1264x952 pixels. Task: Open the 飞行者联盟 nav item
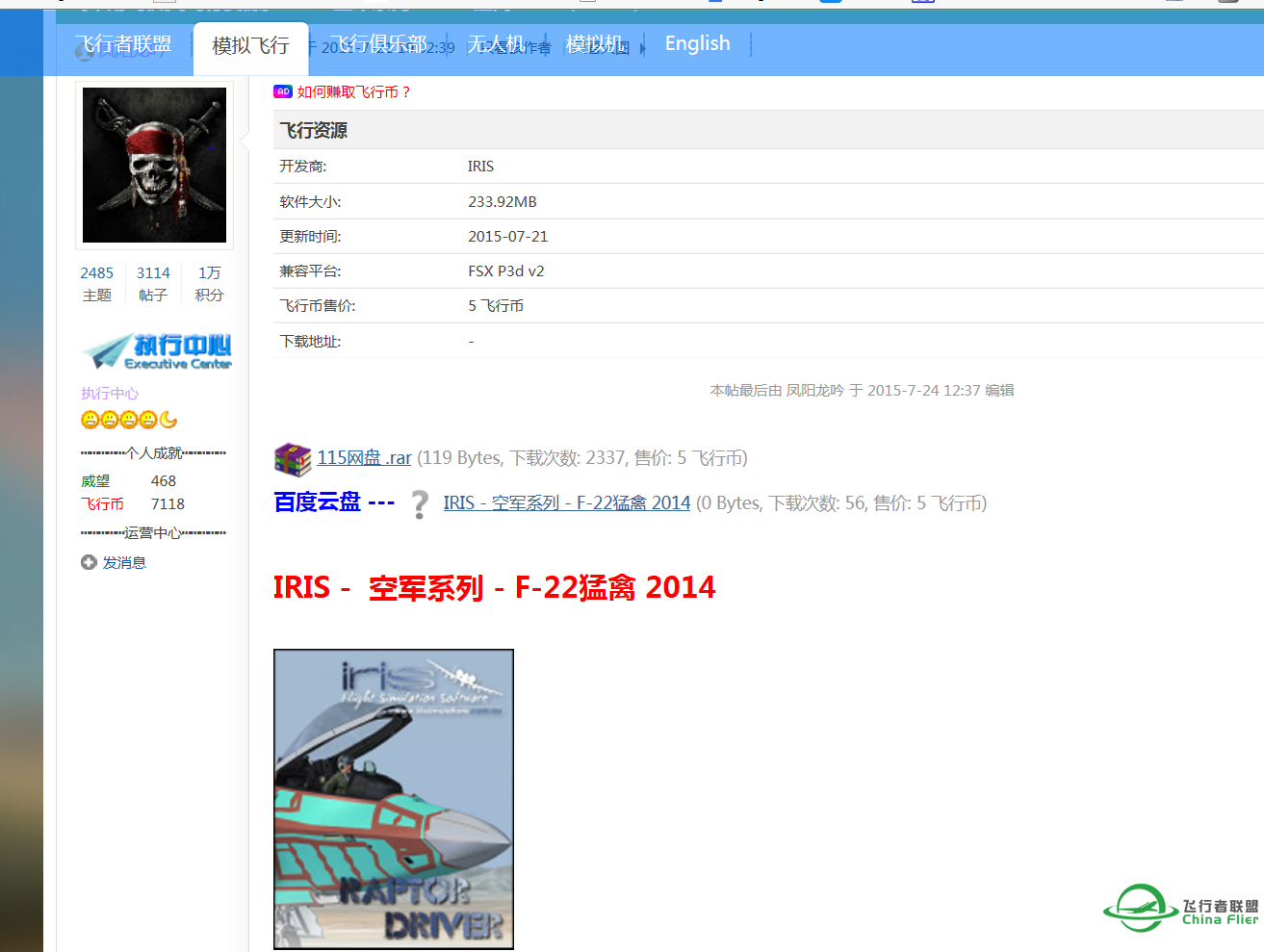[x=123, y=44]
